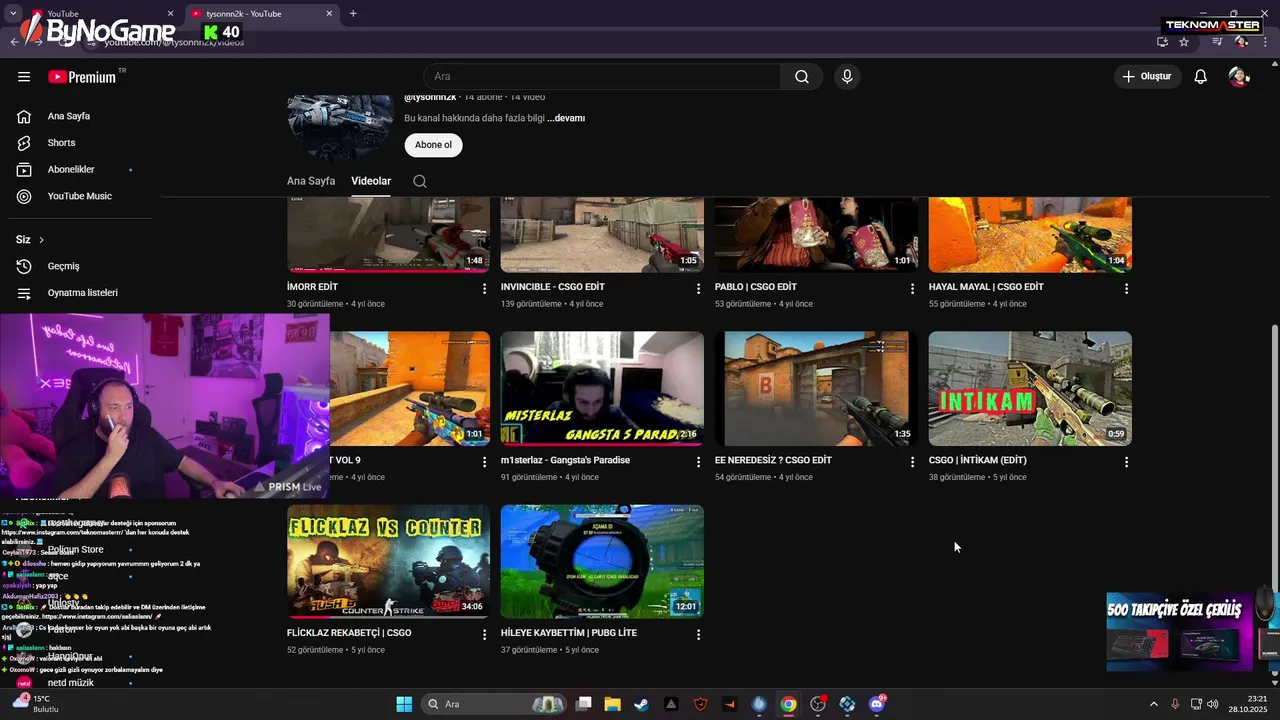Open options menu for HAYAL MAYAL | CSGO EDİT

click(x=1126, y=288)
